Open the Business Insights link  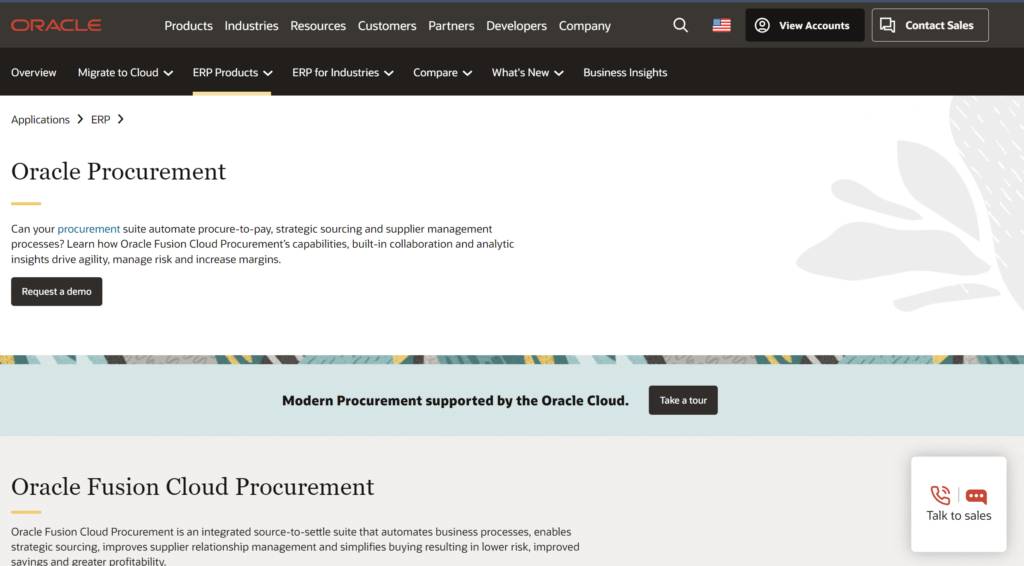click(625, 73)
